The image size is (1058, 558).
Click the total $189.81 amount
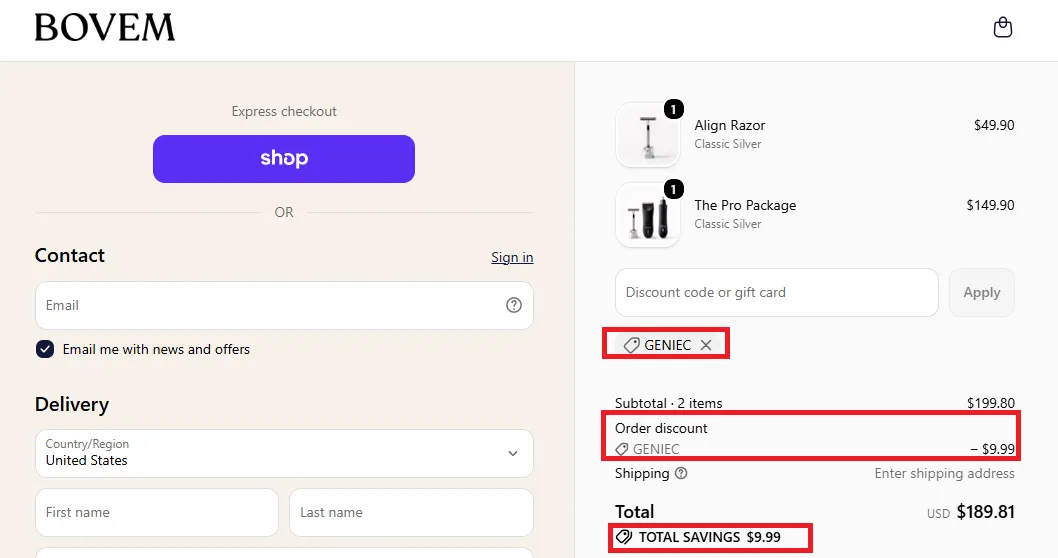coord(985,511)
